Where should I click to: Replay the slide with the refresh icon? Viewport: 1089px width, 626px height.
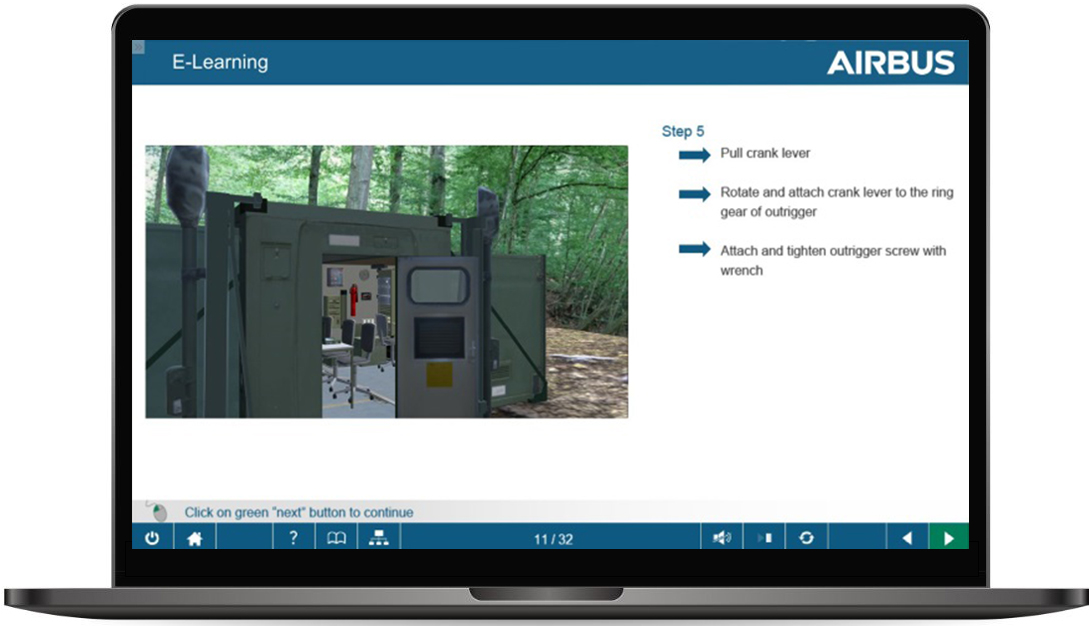[808, 538]
